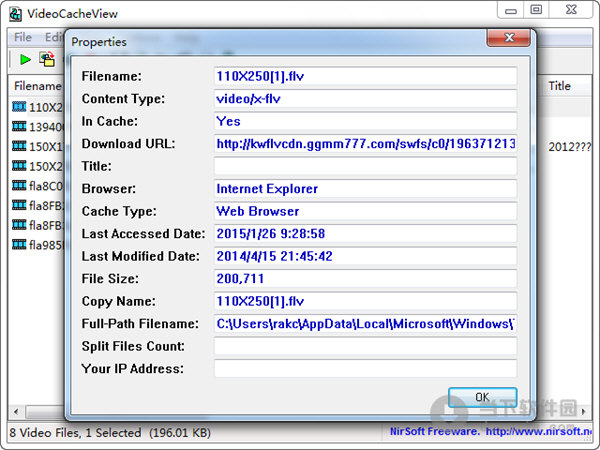Close the Properties dialog with red X
This screenshot has width=600, height=450.
(509, 38)
